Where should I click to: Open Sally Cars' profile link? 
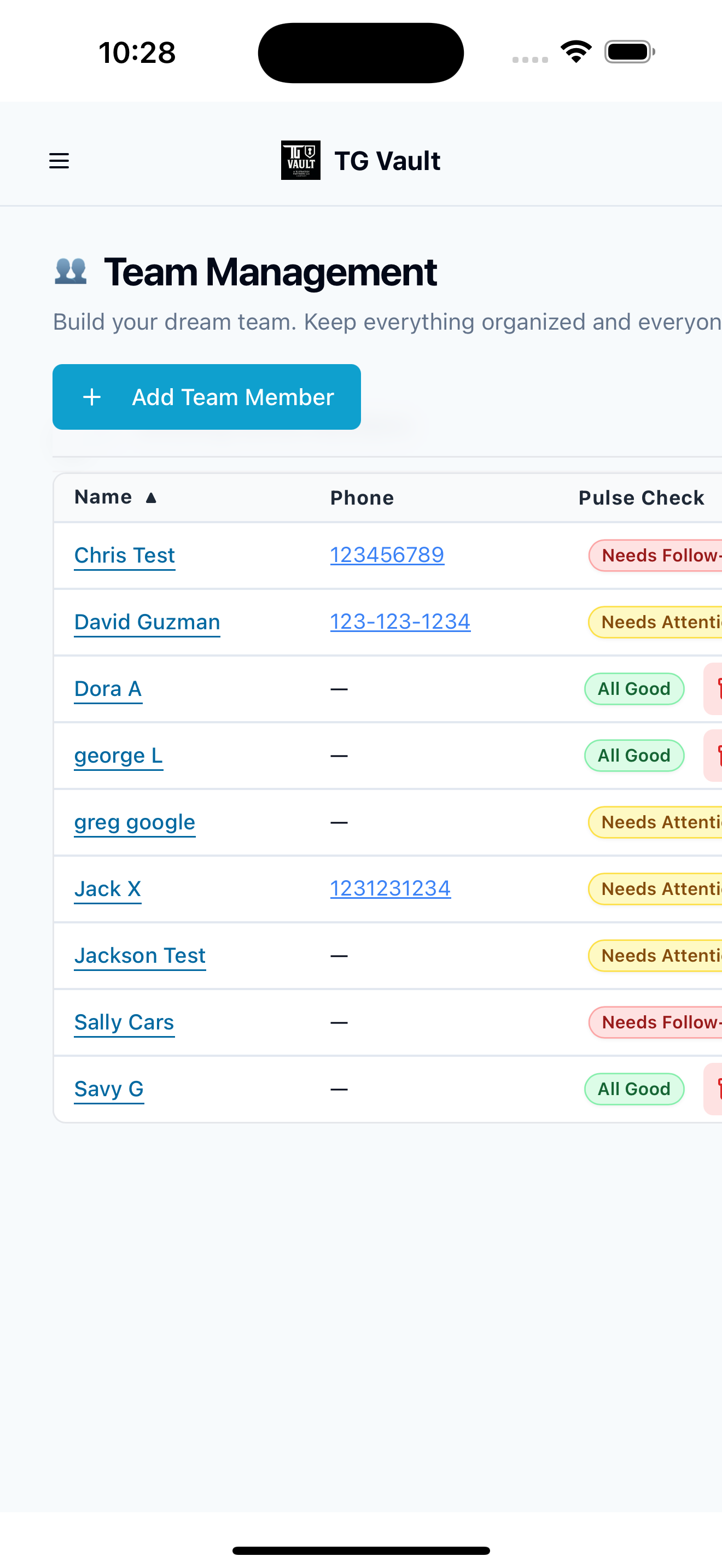[124, 1022]
